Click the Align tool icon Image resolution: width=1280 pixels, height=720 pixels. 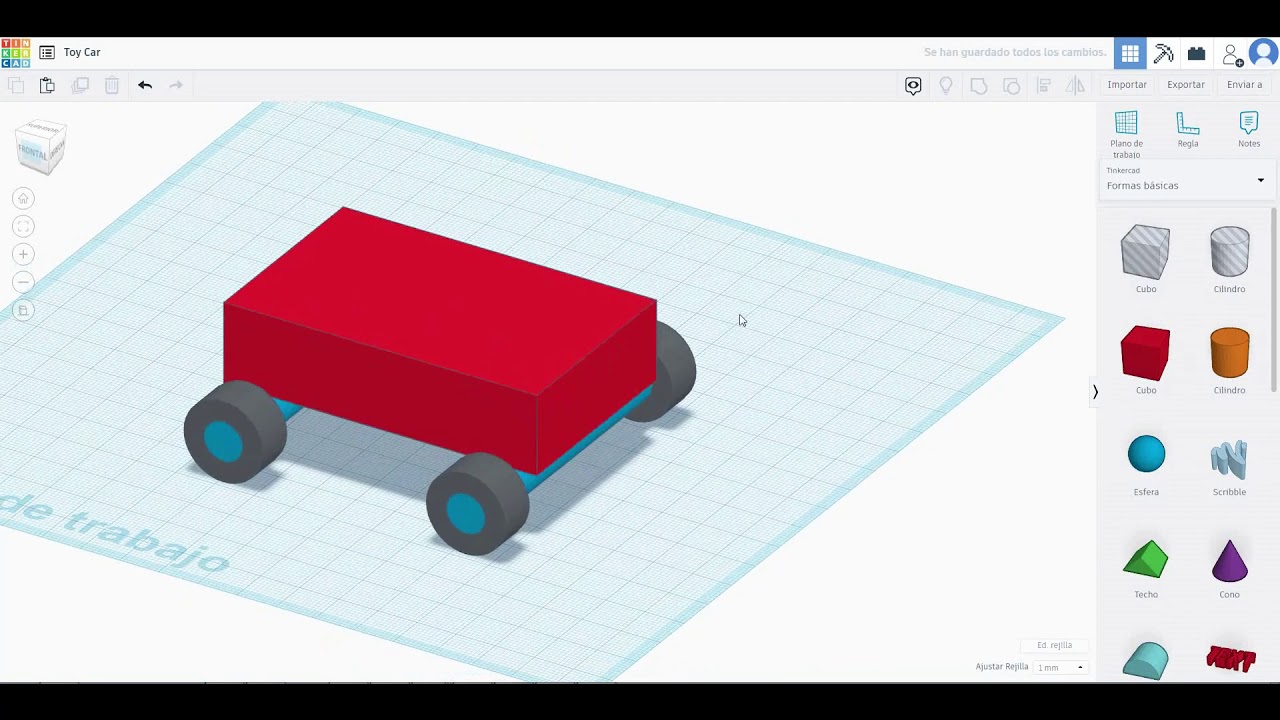(x=1044, y=85)
